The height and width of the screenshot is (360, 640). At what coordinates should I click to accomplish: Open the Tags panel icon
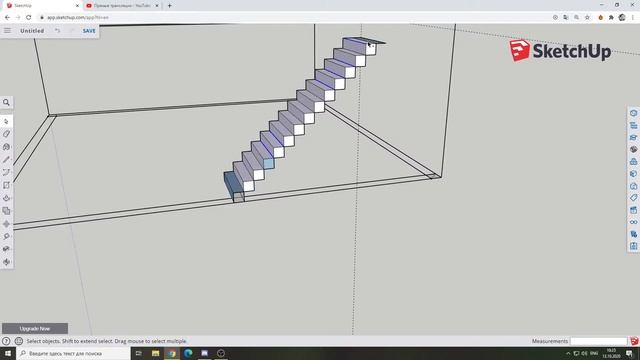coord(633,198)
